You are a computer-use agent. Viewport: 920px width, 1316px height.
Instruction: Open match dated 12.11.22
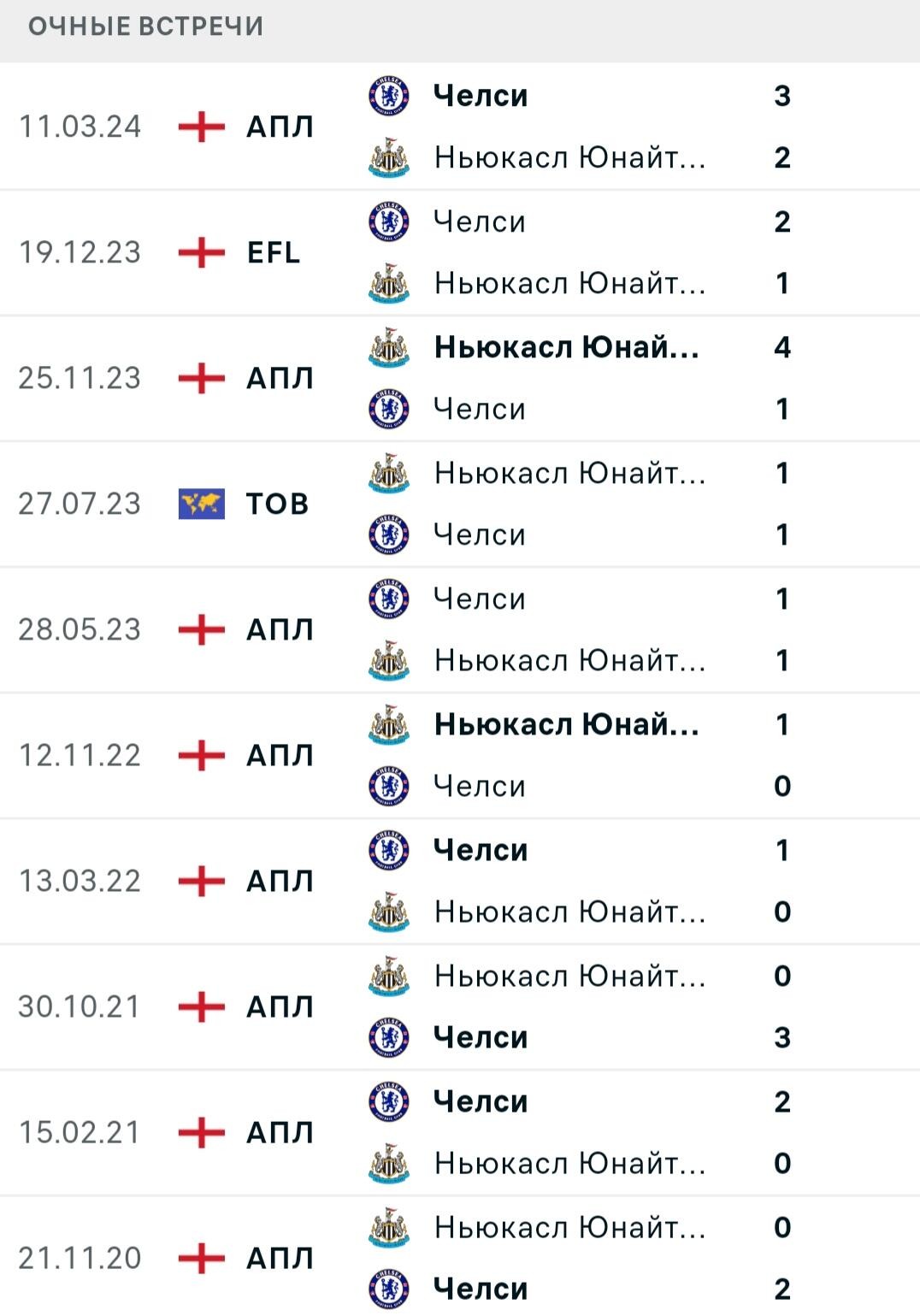click(x=460, y=755)
